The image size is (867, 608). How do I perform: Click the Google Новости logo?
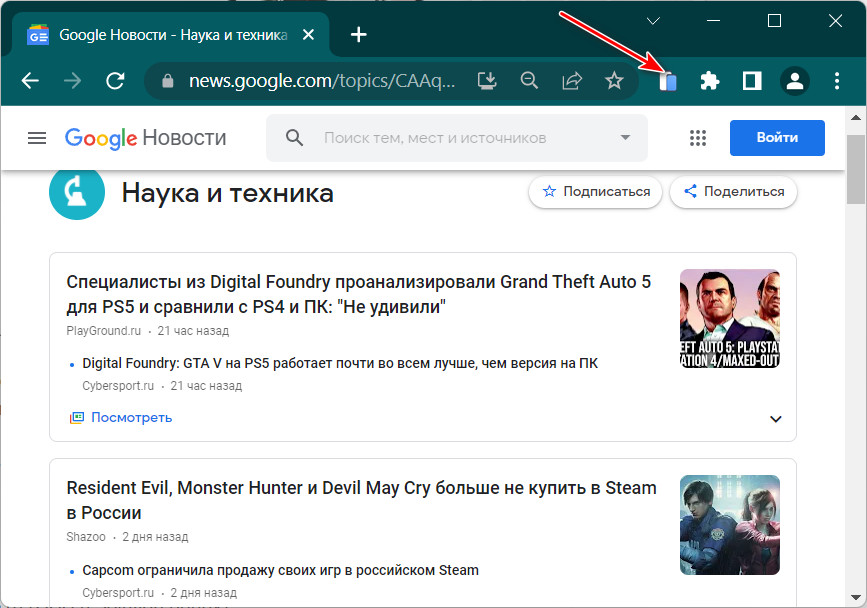(145, 138)
